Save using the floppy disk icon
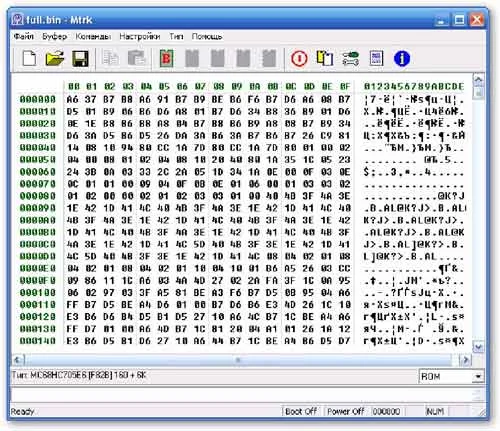 click(x=80, y=59)
